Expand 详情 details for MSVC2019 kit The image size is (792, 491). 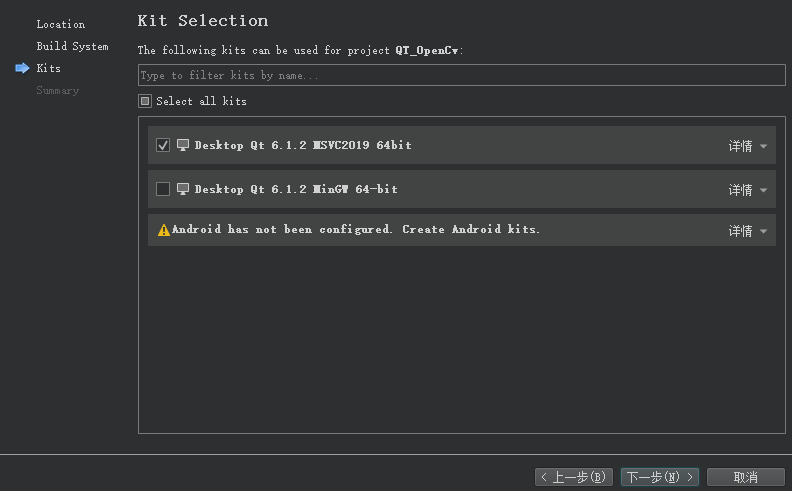[747, 146]
